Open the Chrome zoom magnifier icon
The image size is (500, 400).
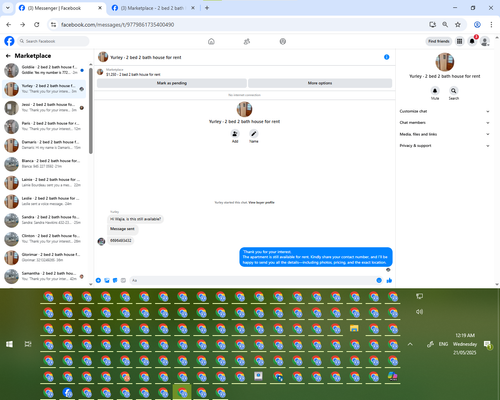point(445,24)
